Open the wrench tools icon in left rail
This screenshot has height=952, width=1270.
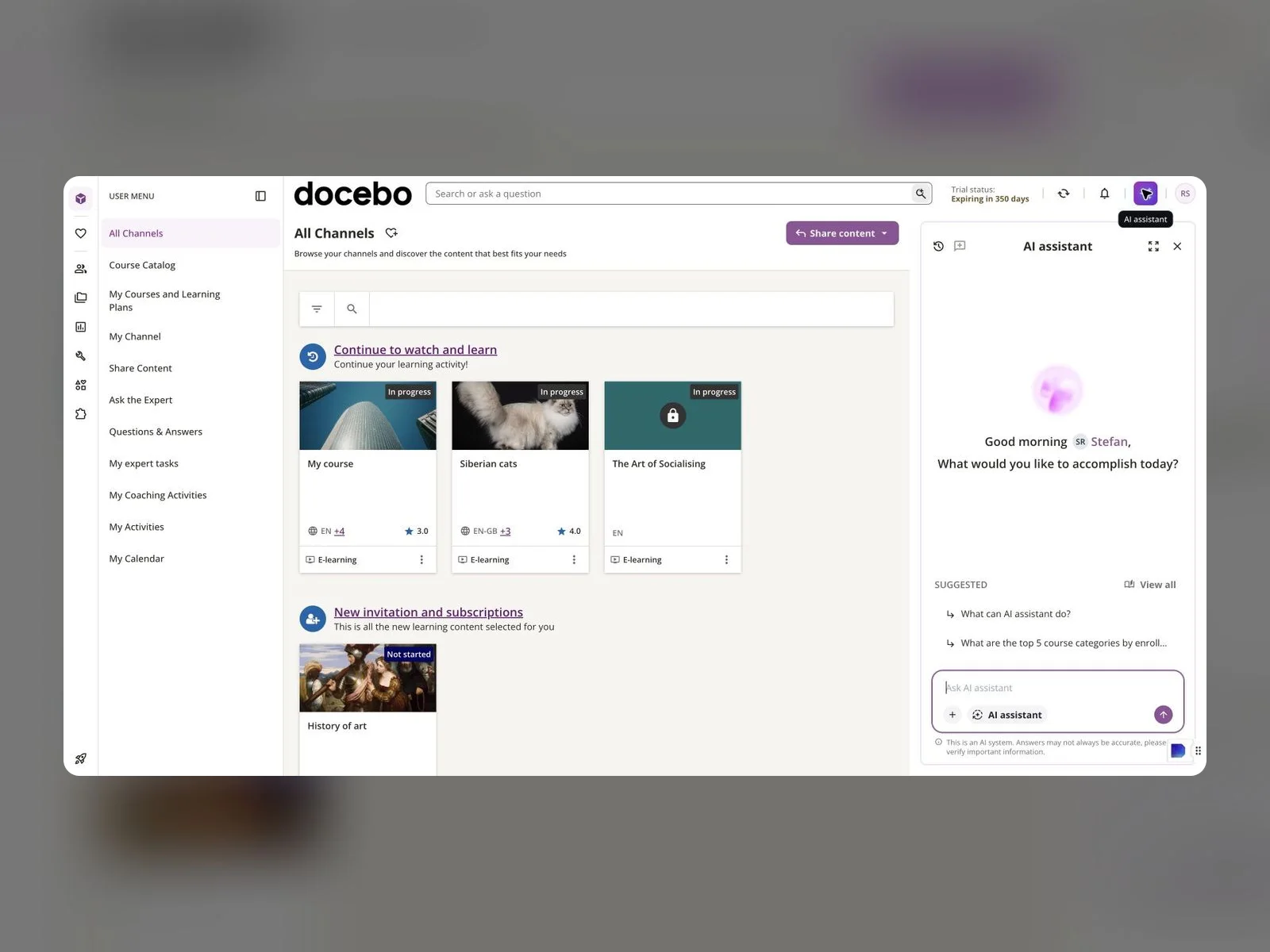click(81, 356)
